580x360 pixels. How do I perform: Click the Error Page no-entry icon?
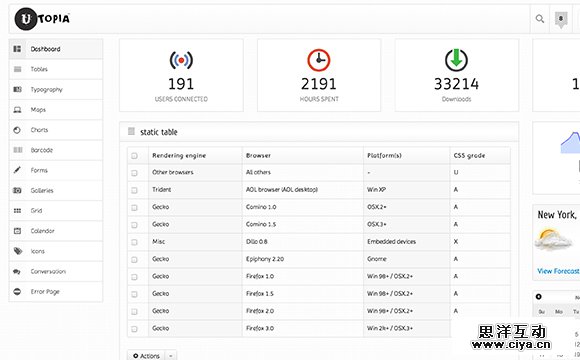tap(17, 292)
